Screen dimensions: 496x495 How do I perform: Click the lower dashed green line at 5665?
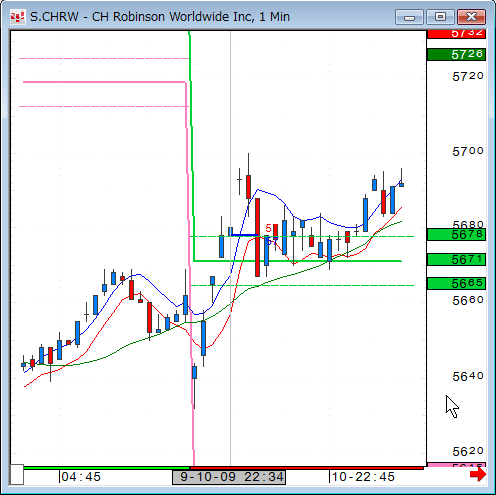tap(302, 285)
